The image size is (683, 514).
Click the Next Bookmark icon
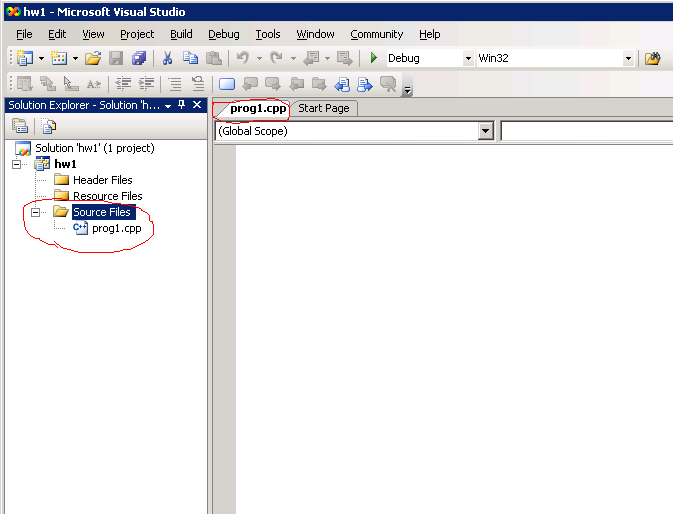(273, 83)
